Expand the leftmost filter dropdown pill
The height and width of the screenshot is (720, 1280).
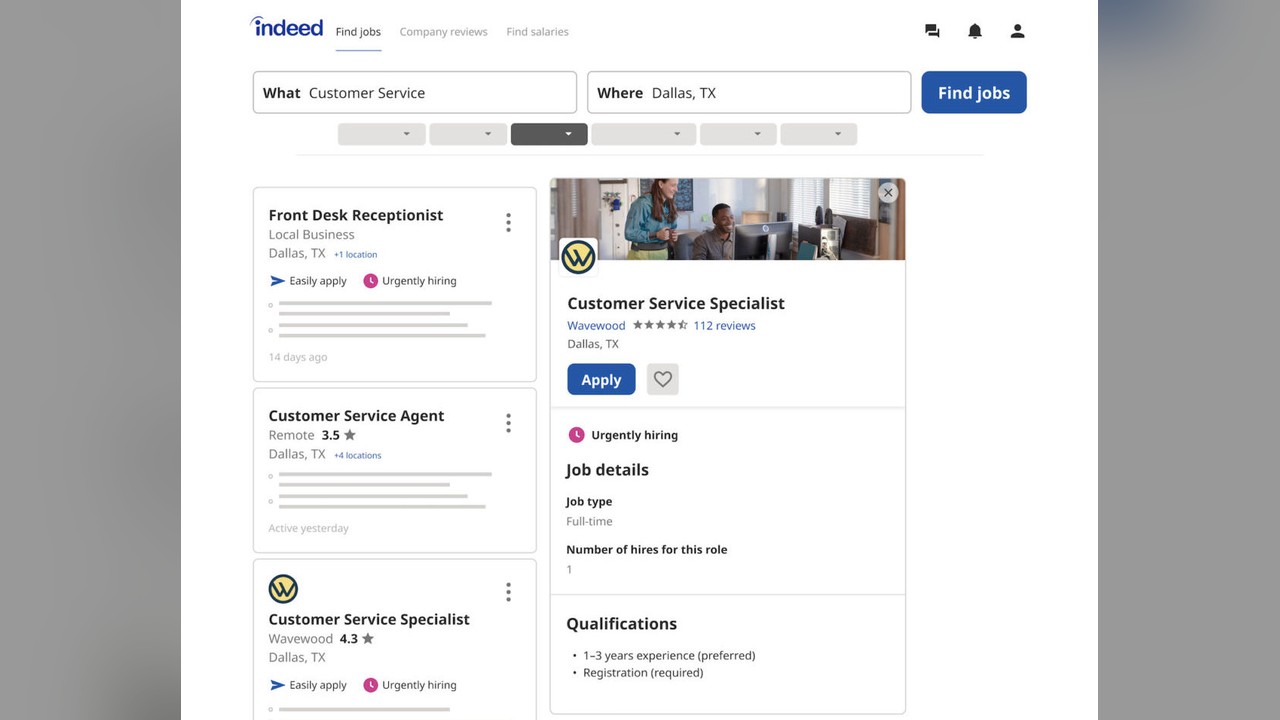[x=382, y=134]
